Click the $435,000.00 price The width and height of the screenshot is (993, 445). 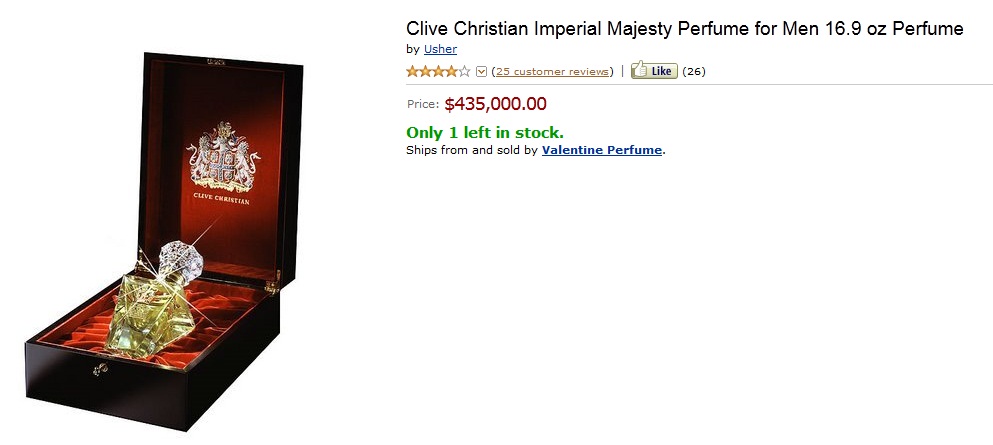tap(495, 103)
